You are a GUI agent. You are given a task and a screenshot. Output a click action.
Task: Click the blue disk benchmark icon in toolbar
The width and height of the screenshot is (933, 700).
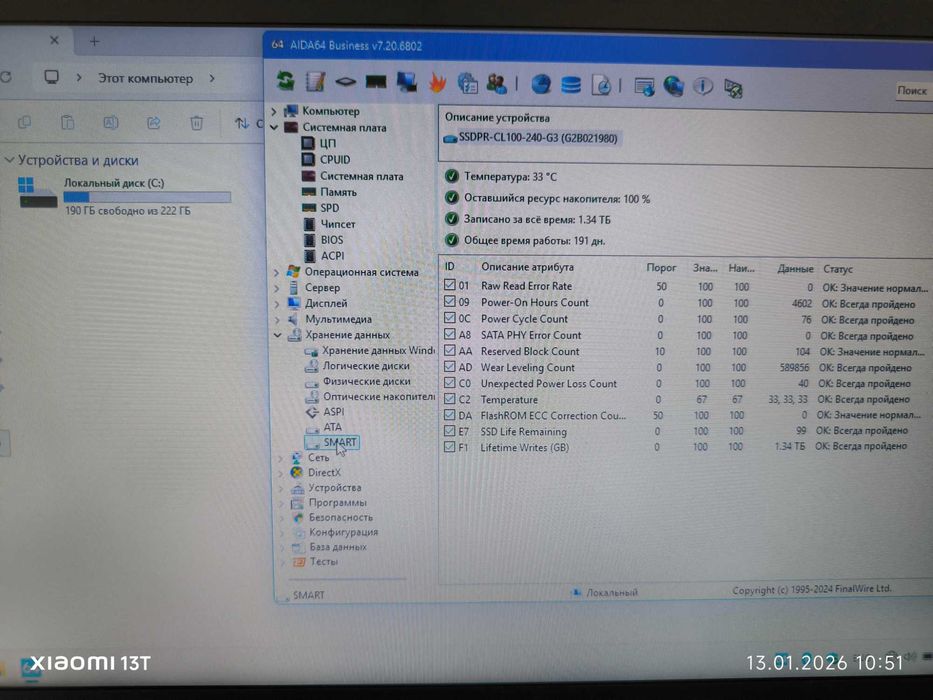pos(541,85)
